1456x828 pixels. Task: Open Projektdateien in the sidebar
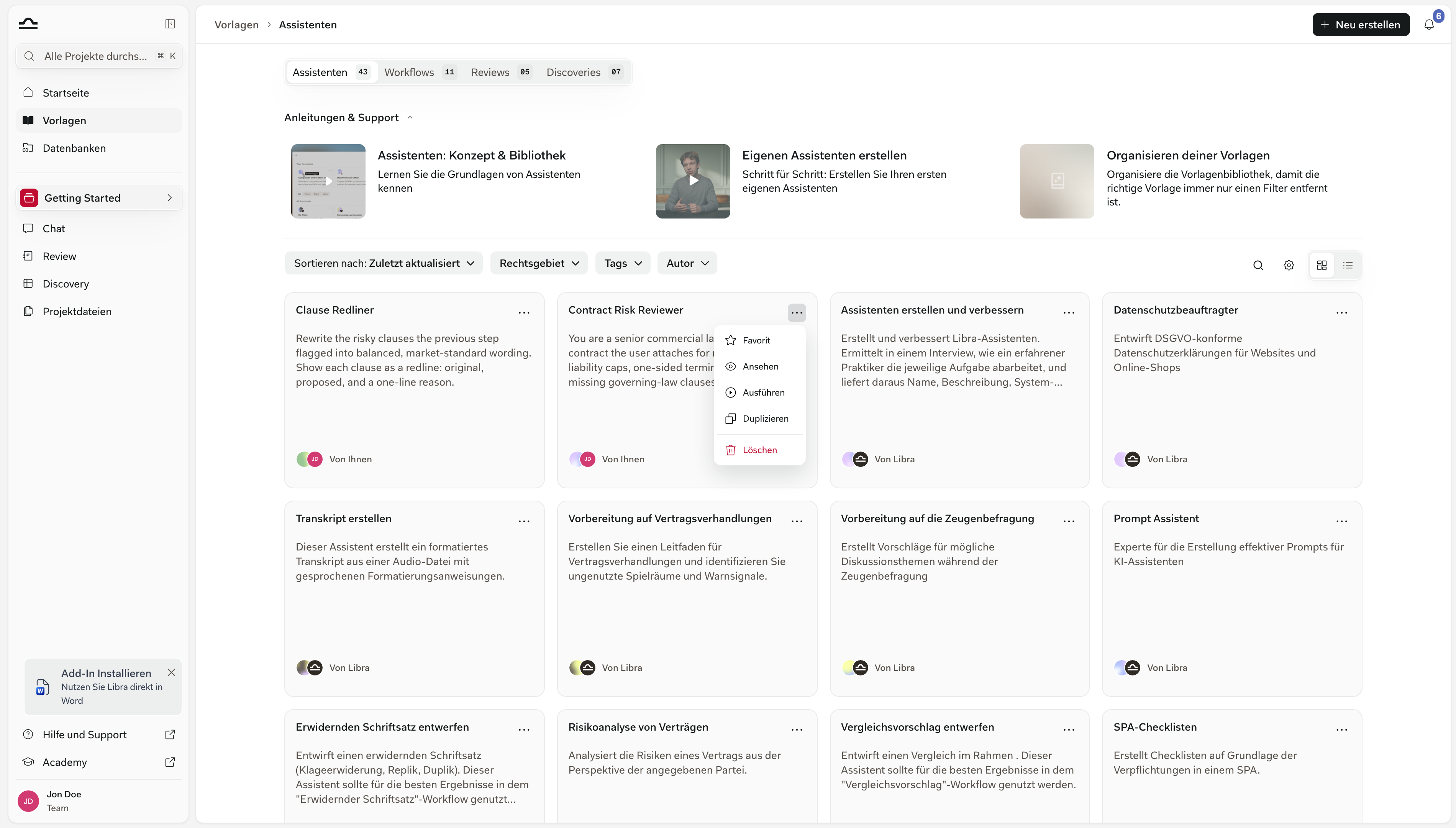99,311
